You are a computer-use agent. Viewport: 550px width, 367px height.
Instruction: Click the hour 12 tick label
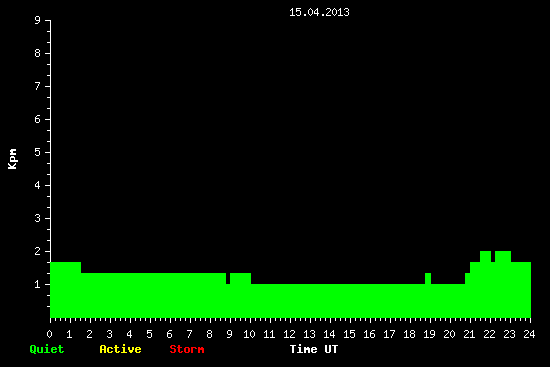pos(289,334)
